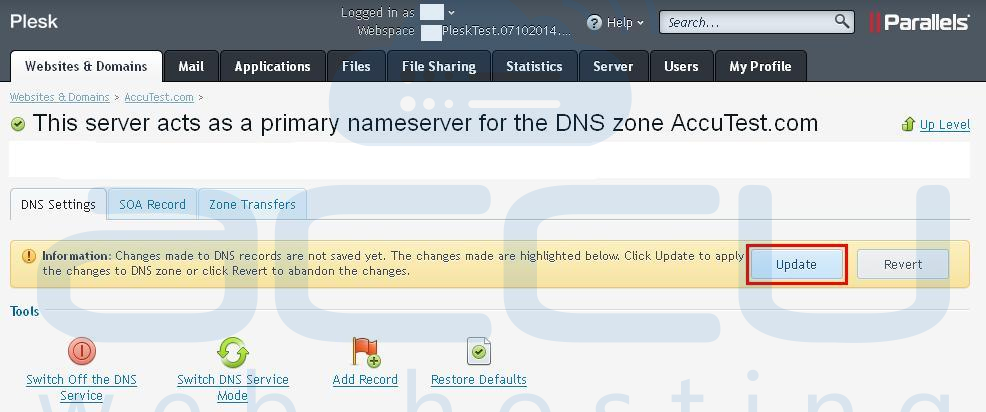Switch to the Files tab

356,66
